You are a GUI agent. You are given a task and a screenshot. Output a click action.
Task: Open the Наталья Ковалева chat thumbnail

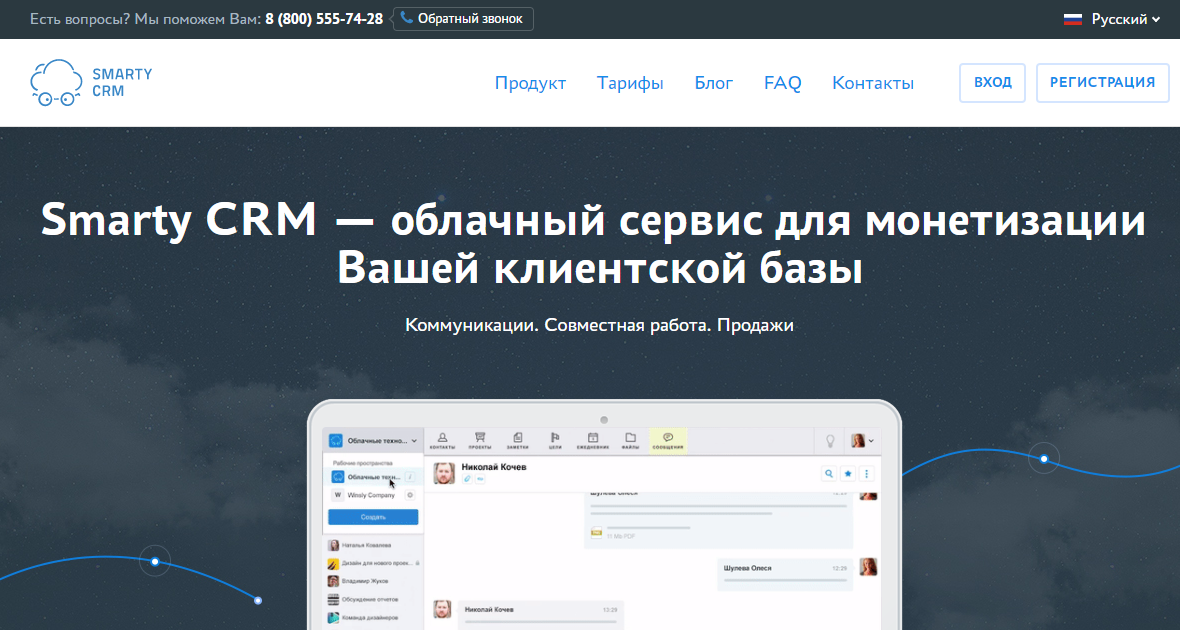(333, 543)
